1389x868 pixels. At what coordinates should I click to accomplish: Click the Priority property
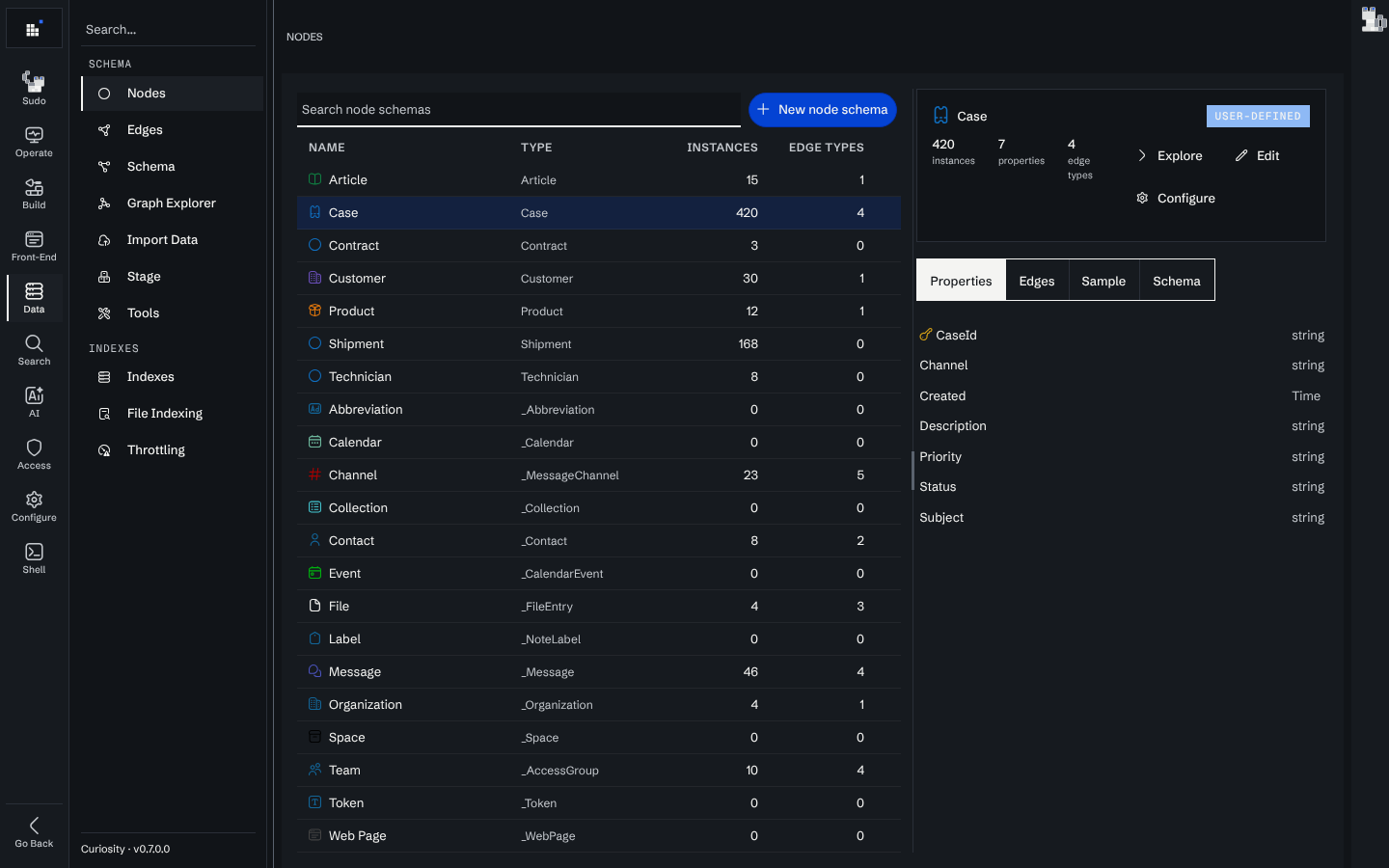[x=940, y=457]
